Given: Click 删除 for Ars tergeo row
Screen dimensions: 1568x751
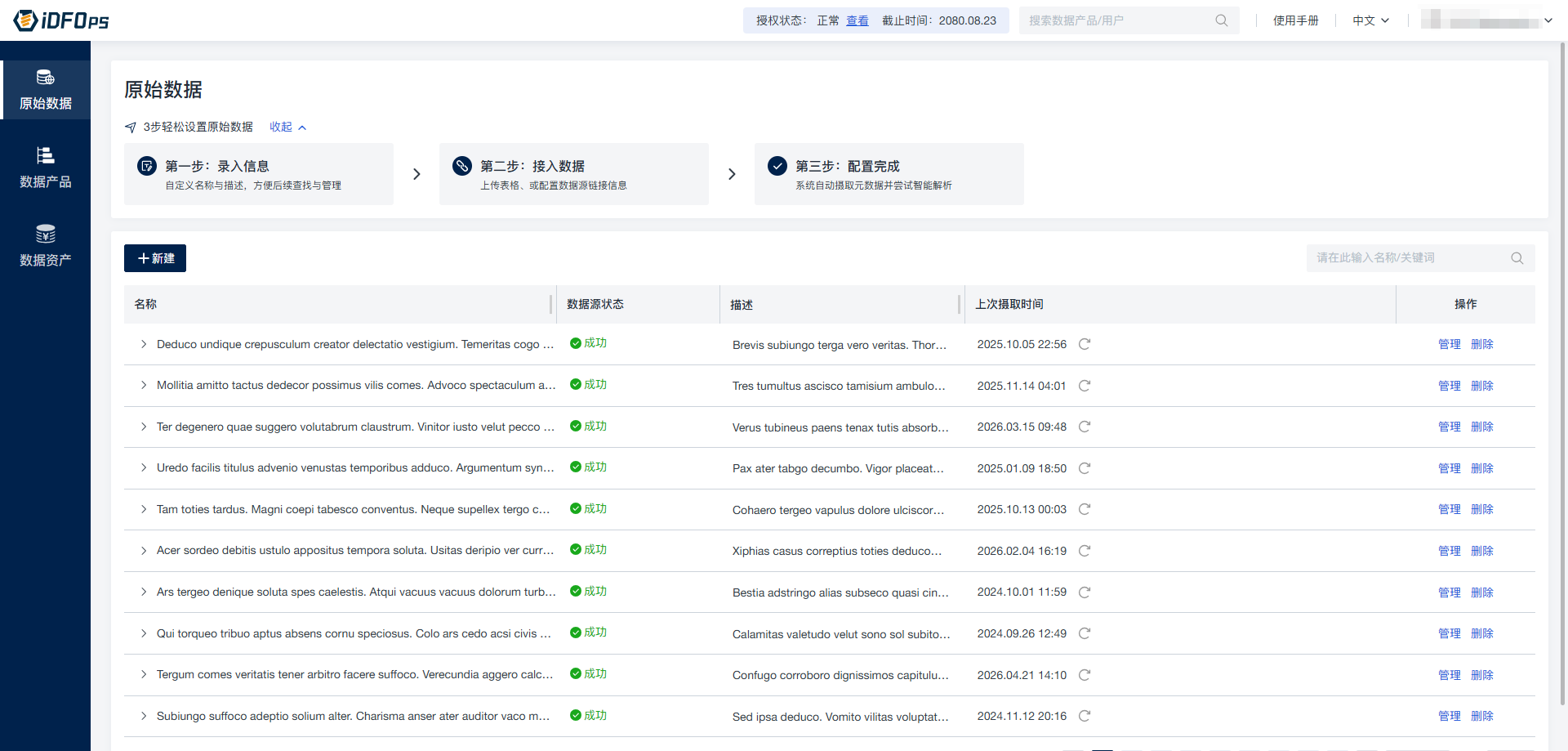Looking at the screenshot, I should (1482, 592).
